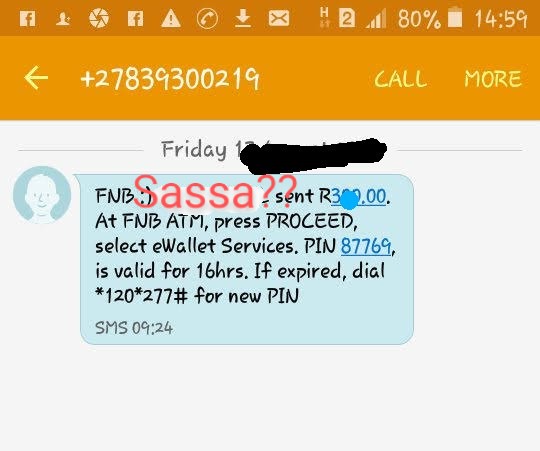
Task: Open the MORE menu
Action: click(x=493, y=79)
